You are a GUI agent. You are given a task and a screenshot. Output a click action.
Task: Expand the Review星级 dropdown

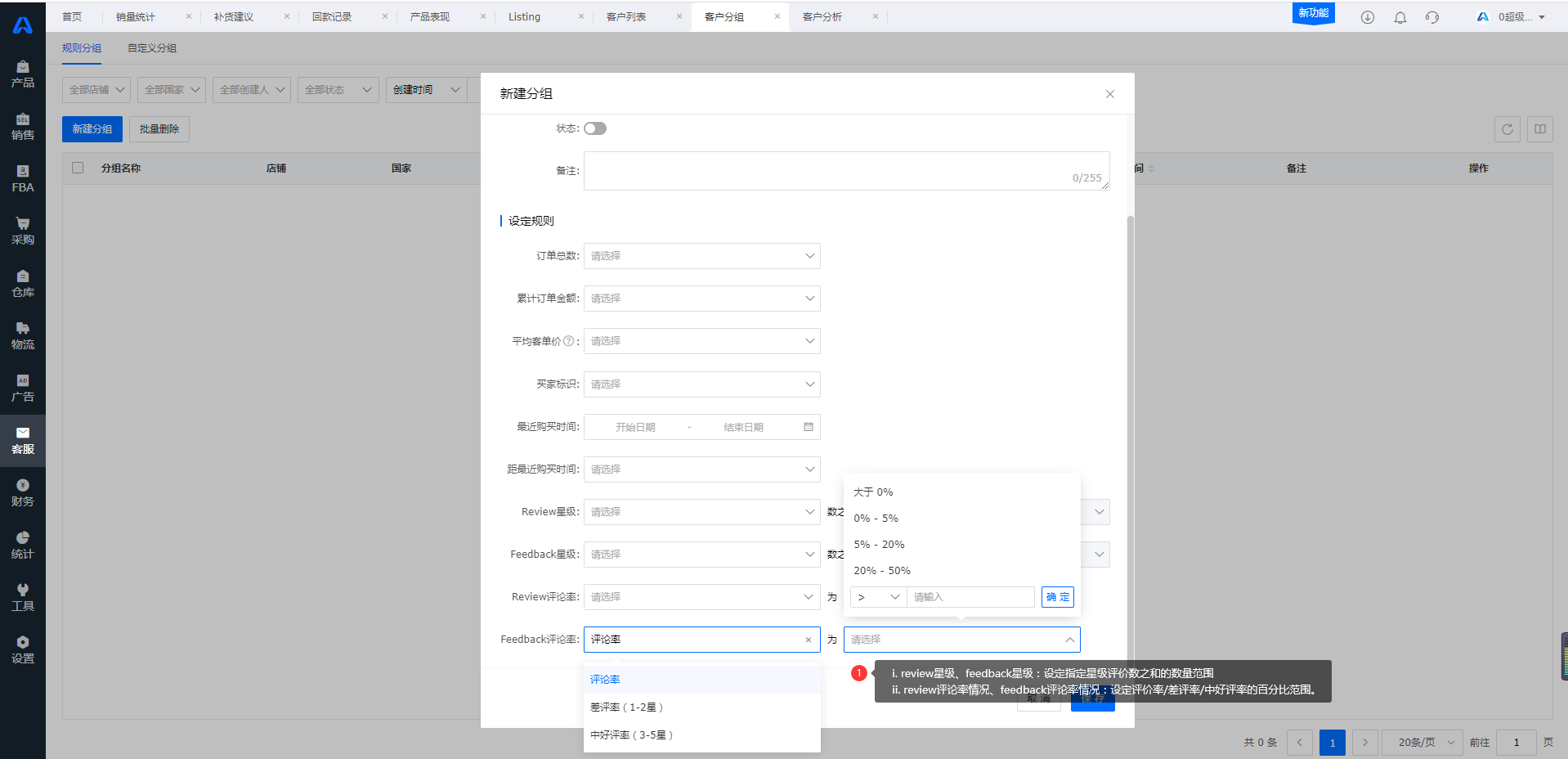point(702,512)
